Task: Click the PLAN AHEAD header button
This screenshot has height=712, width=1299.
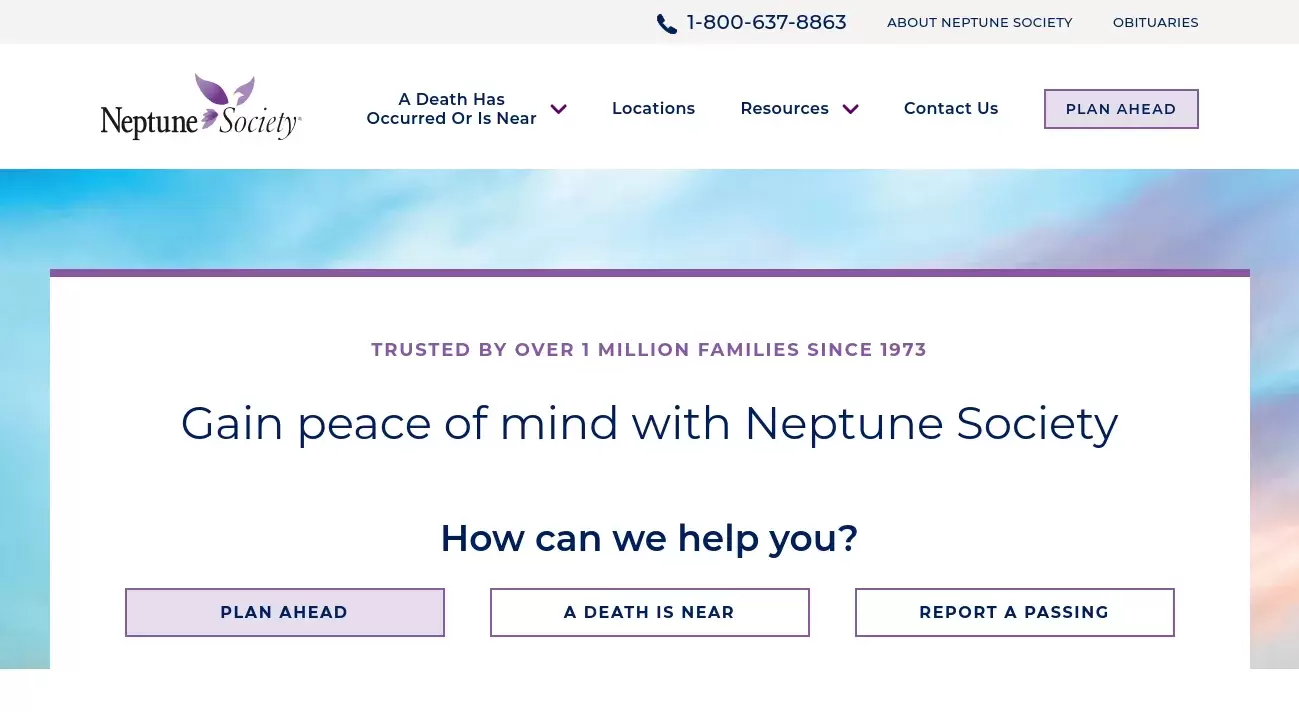Action: coord(1121,108)
